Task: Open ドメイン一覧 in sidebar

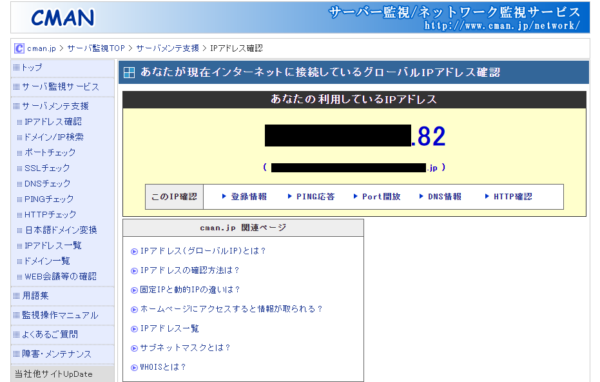Action: pos(47,261)
